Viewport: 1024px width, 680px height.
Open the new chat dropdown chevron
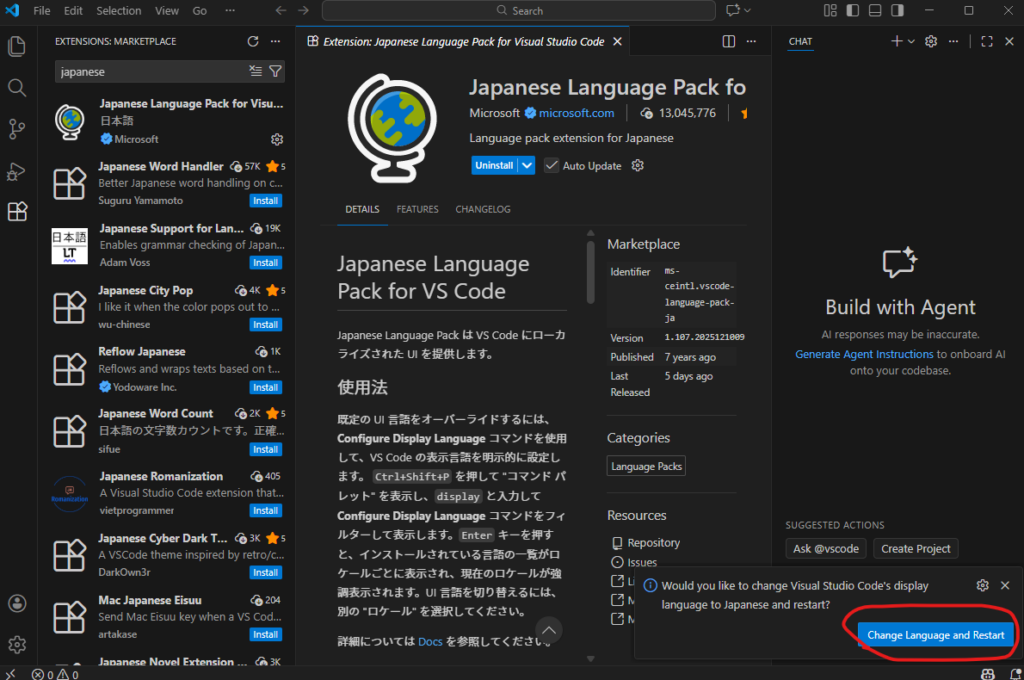(911, 41)
